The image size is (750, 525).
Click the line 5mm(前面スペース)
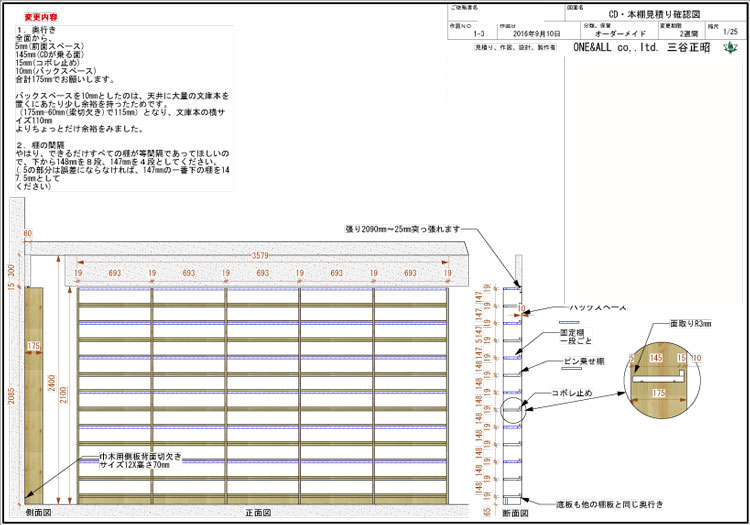click(49, 46)
